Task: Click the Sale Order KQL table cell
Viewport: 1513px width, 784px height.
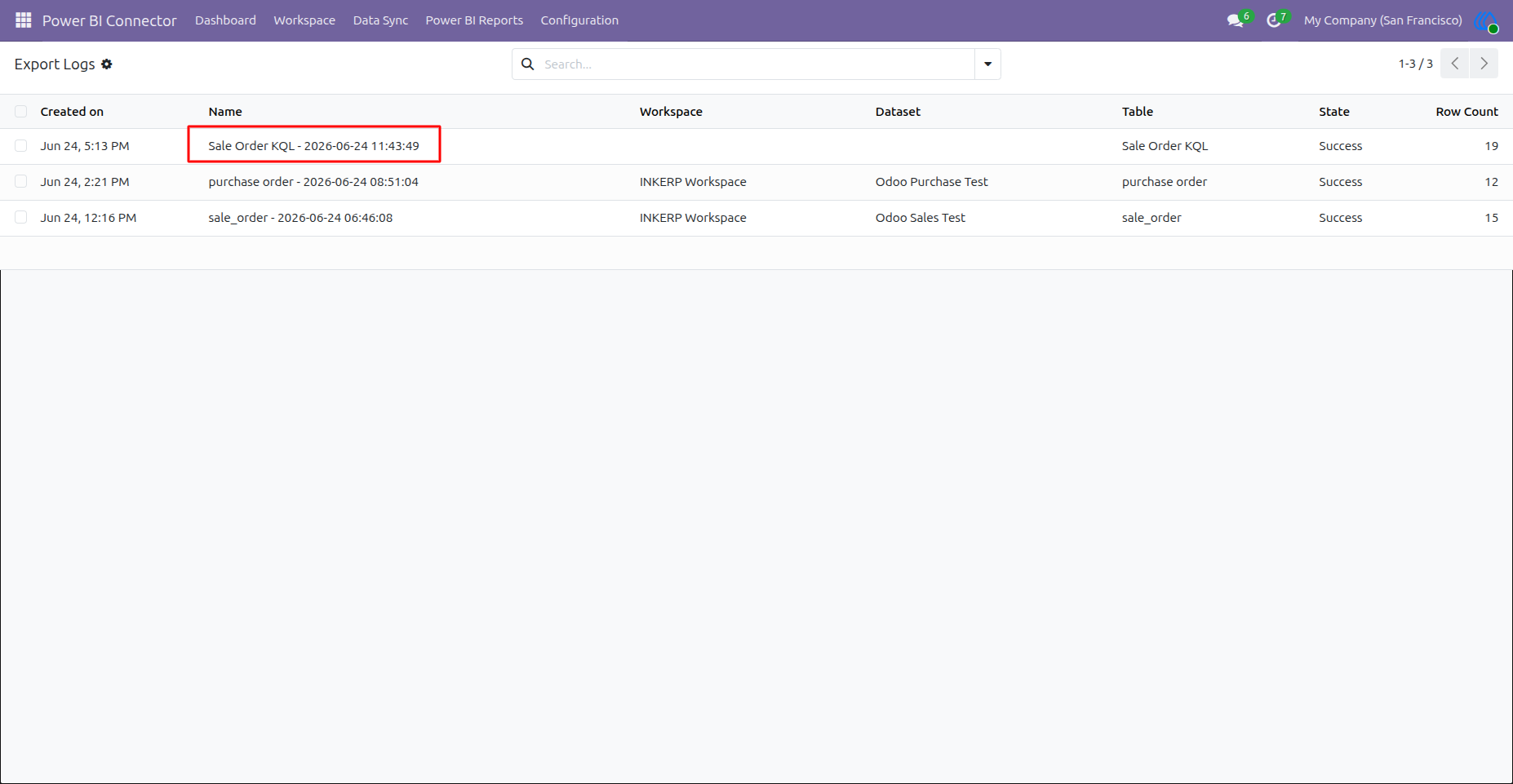Action: click(1165, 146)
